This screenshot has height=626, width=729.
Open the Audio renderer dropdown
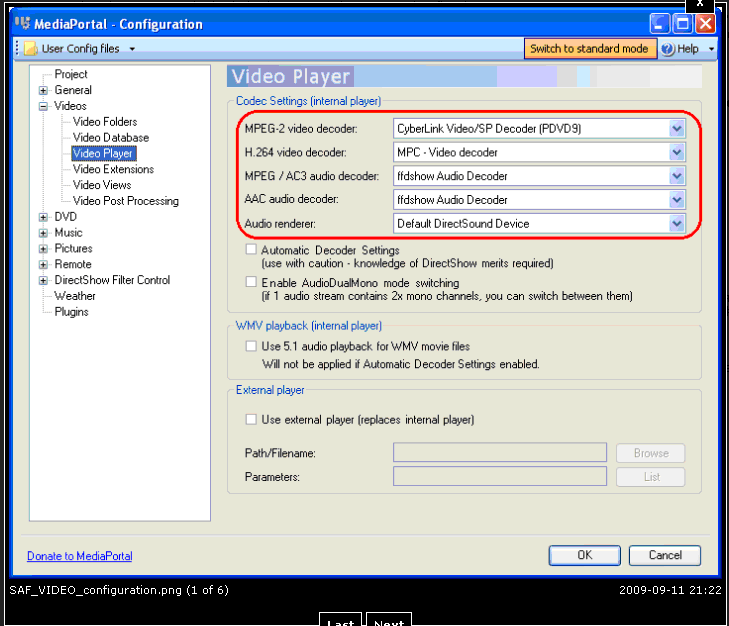pos(677,224)
